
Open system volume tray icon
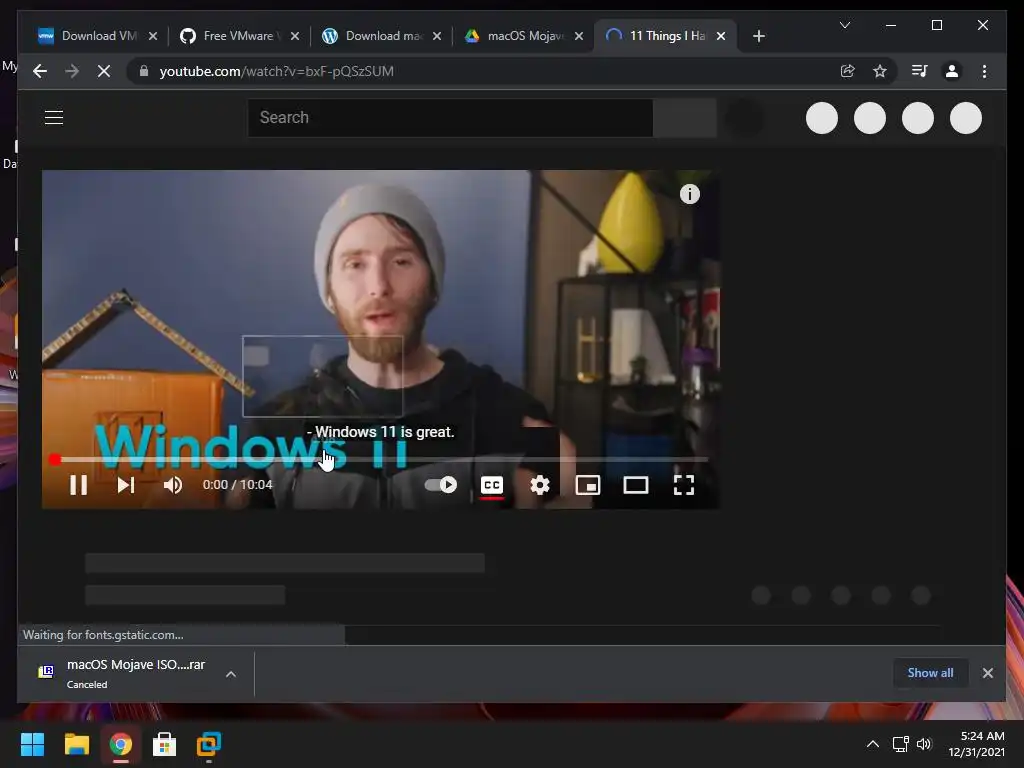[x=923, y=744]
